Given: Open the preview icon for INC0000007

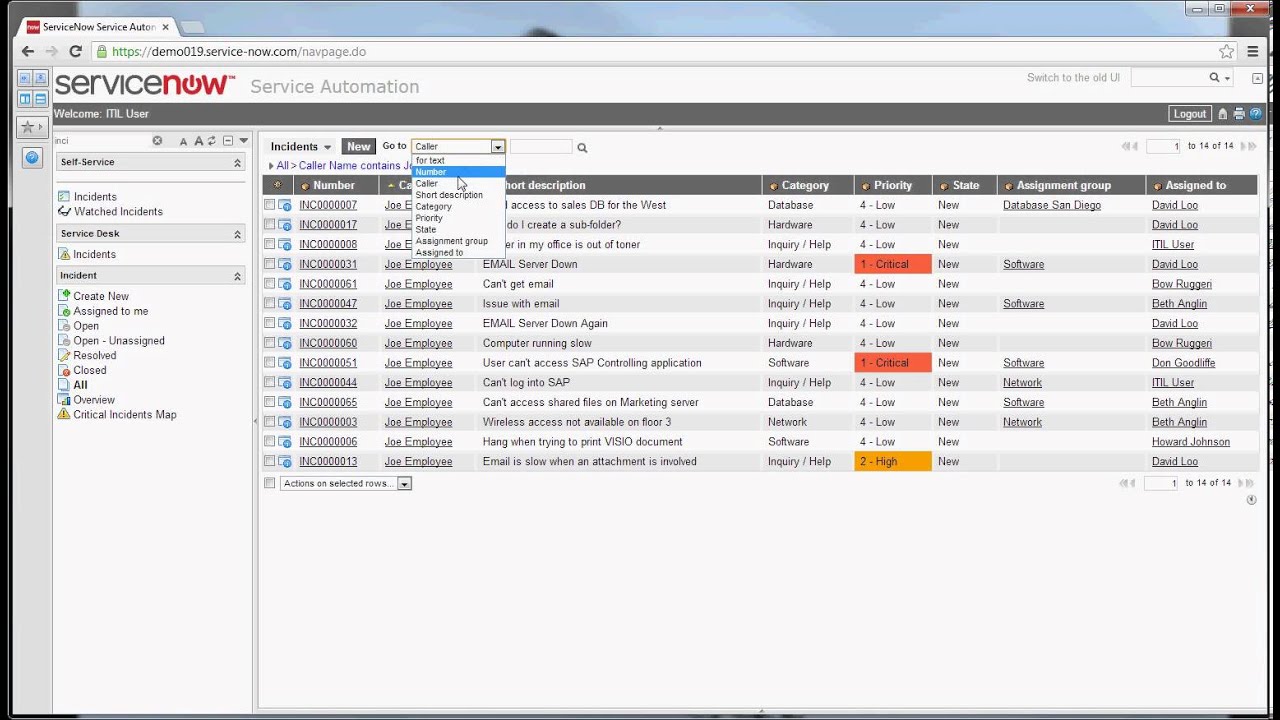Looking at the screenshot, I should (285, 206).
